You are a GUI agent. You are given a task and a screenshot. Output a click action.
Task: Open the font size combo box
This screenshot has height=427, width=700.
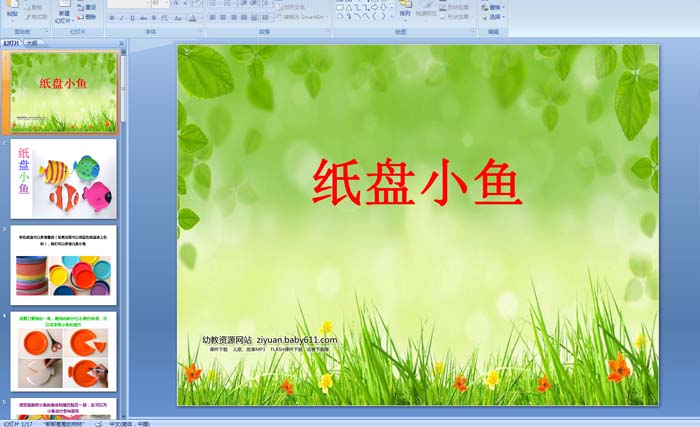(160, 4)
